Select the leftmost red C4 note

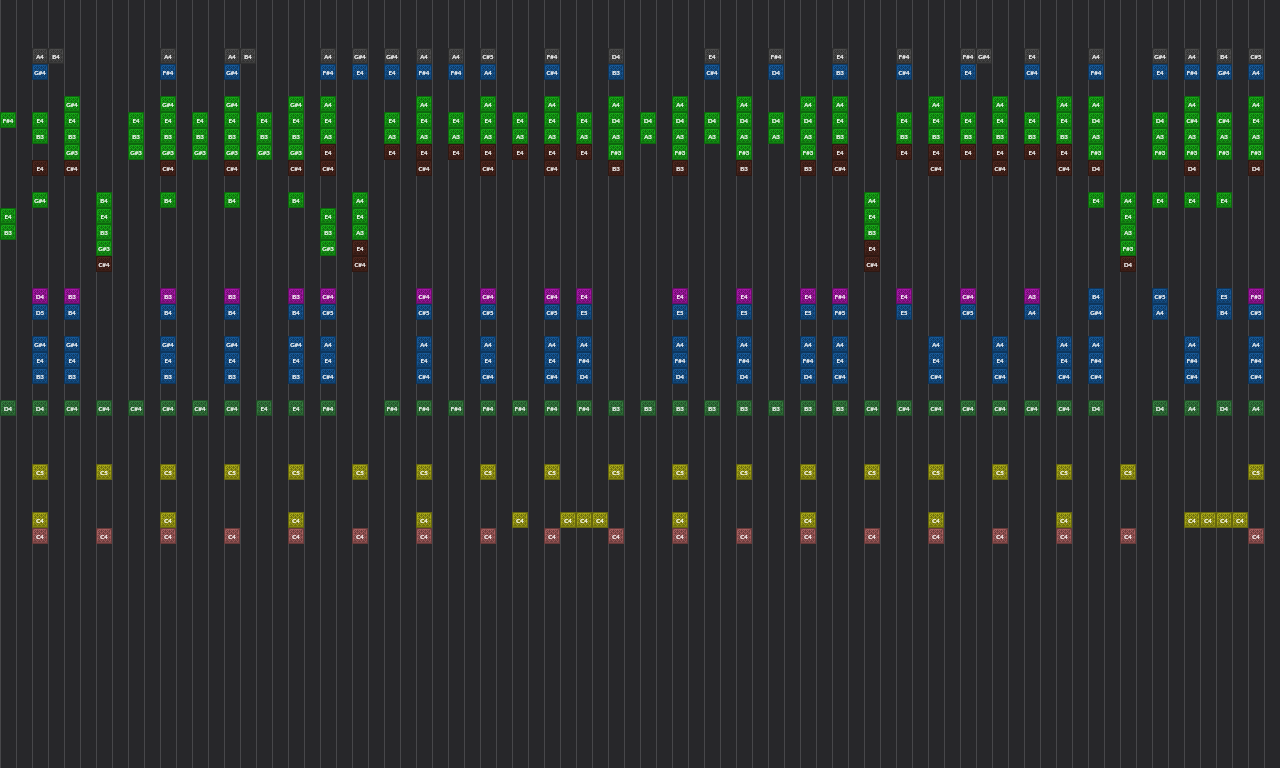pos(40,537)
